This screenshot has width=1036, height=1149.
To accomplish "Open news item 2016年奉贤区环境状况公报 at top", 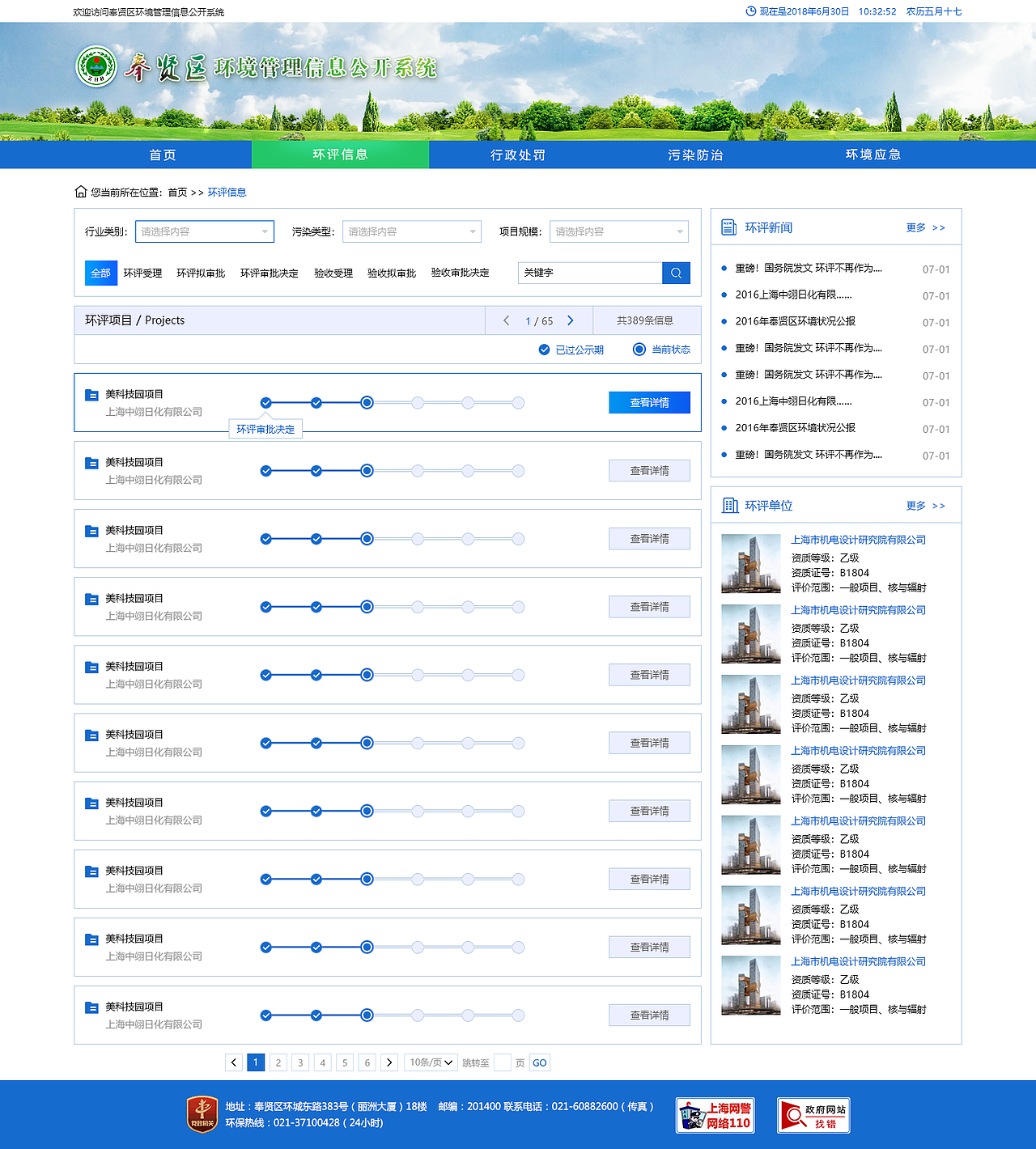I will (x=795, y=321).
